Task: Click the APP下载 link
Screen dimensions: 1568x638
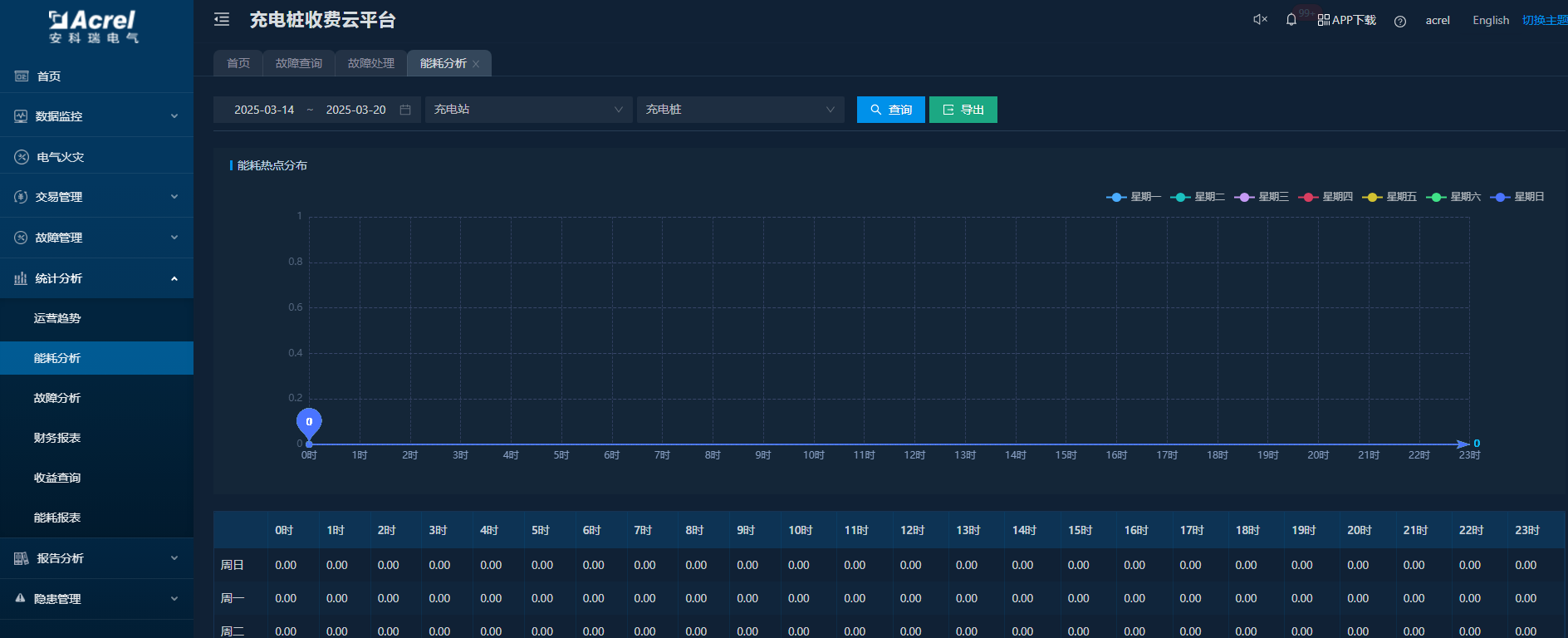Action: click(1354, 20)
